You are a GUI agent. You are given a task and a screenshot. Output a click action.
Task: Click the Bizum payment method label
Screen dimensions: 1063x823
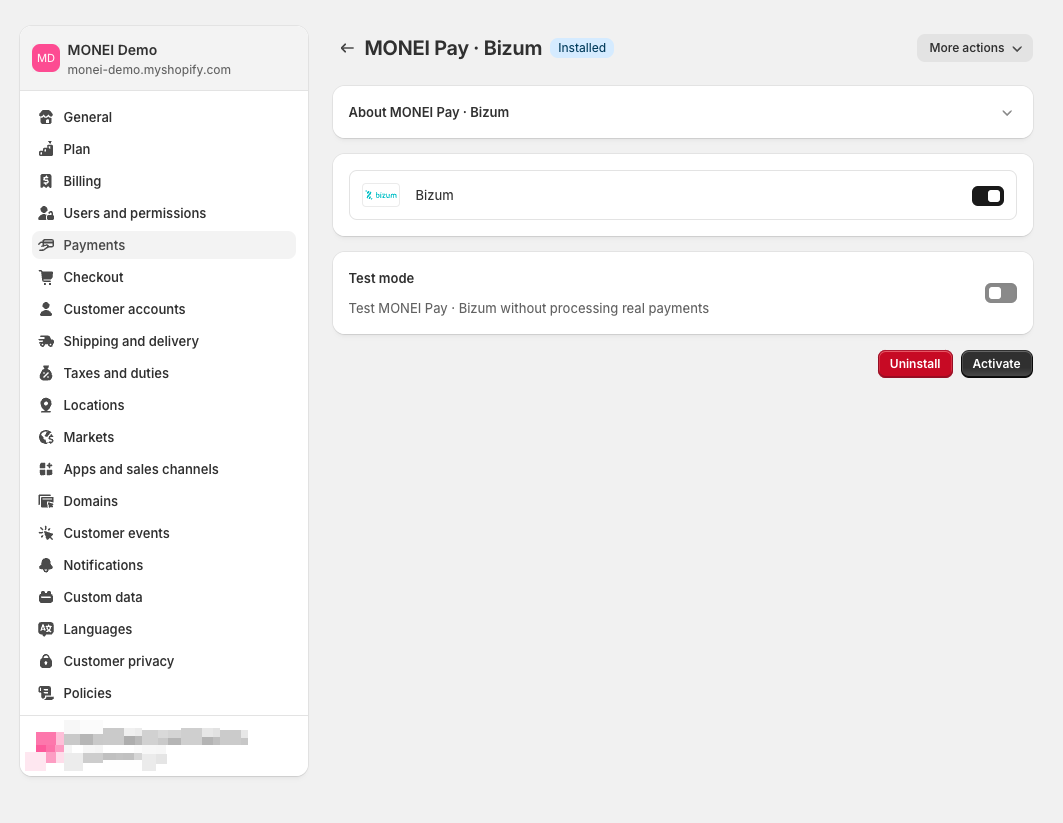click(435, 195)
